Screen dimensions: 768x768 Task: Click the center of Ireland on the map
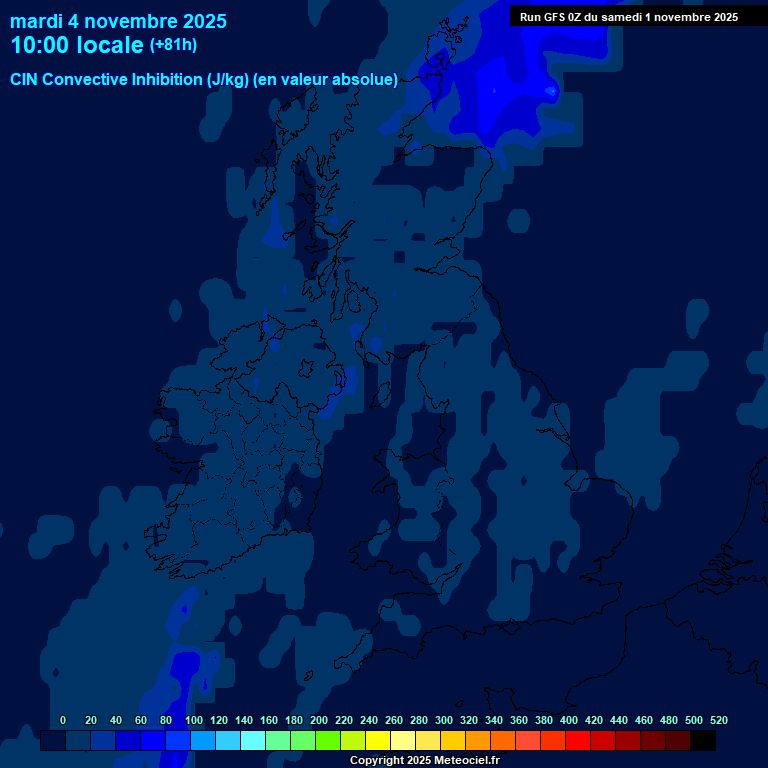pyautogui.click(x=240, y=450)
